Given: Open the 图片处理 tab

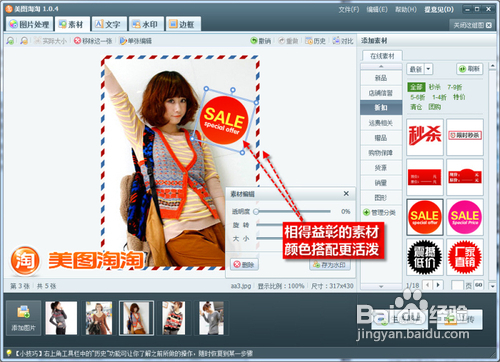Looking at the screenshot, I should (29, 24).
